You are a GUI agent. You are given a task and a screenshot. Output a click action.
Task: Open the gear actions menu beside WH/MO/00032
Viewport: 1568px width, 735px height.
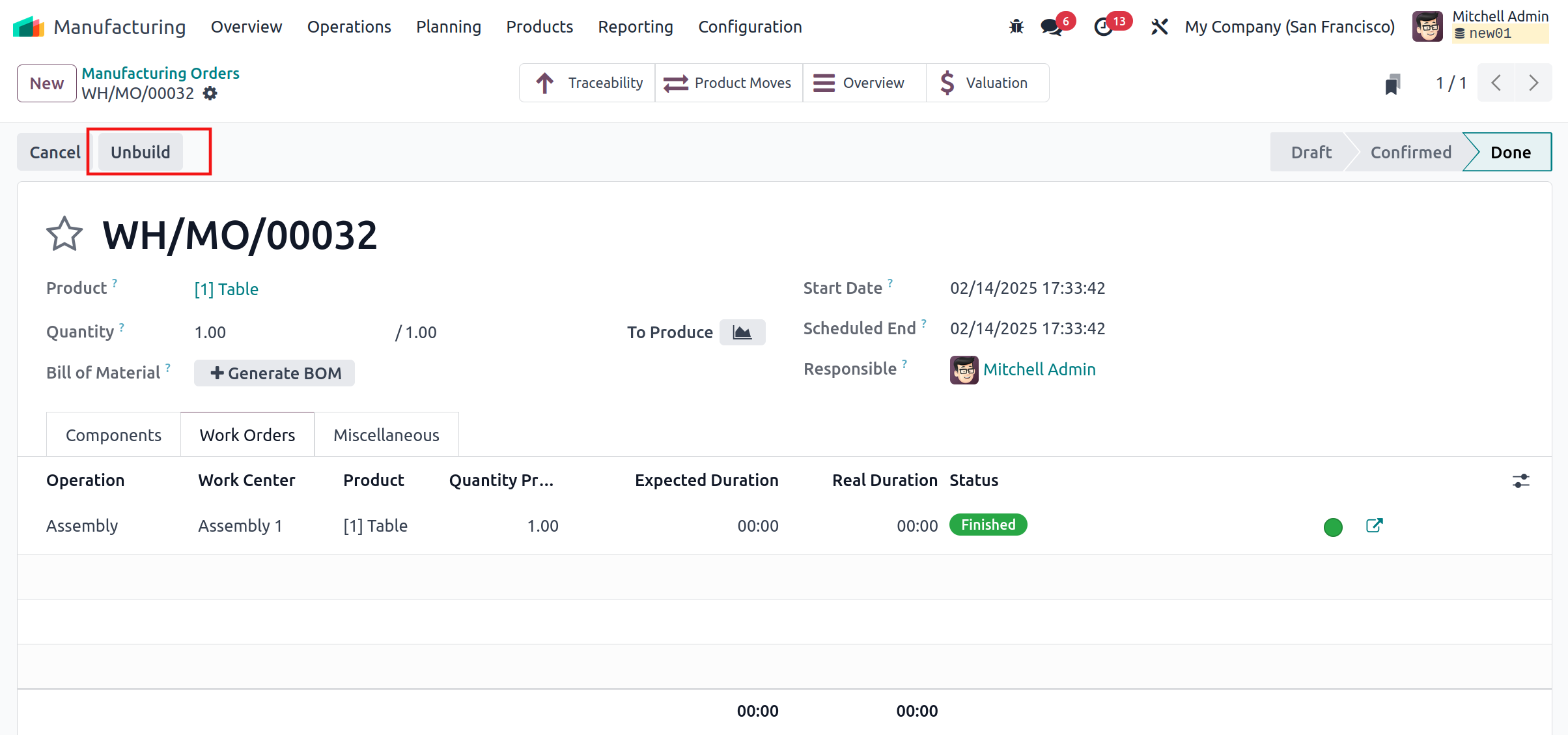tap(210, 94)
